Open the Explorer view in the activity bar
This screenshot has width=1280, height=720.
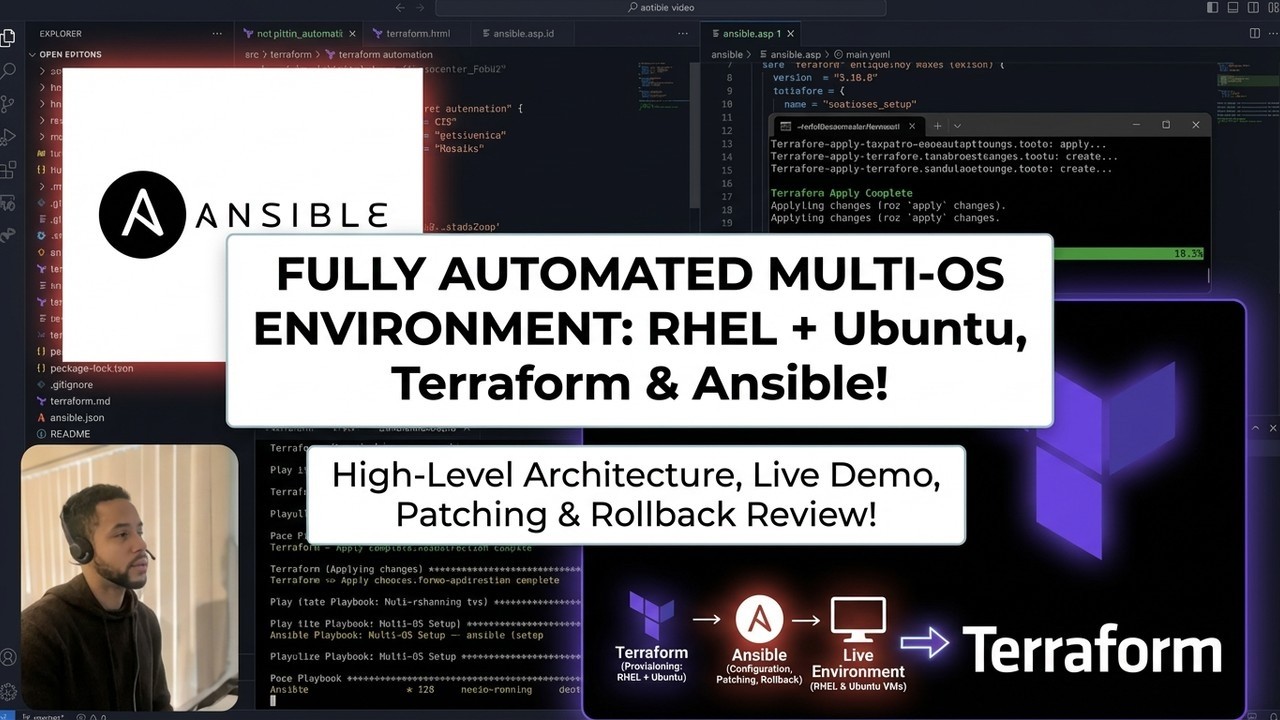[8, 39]
